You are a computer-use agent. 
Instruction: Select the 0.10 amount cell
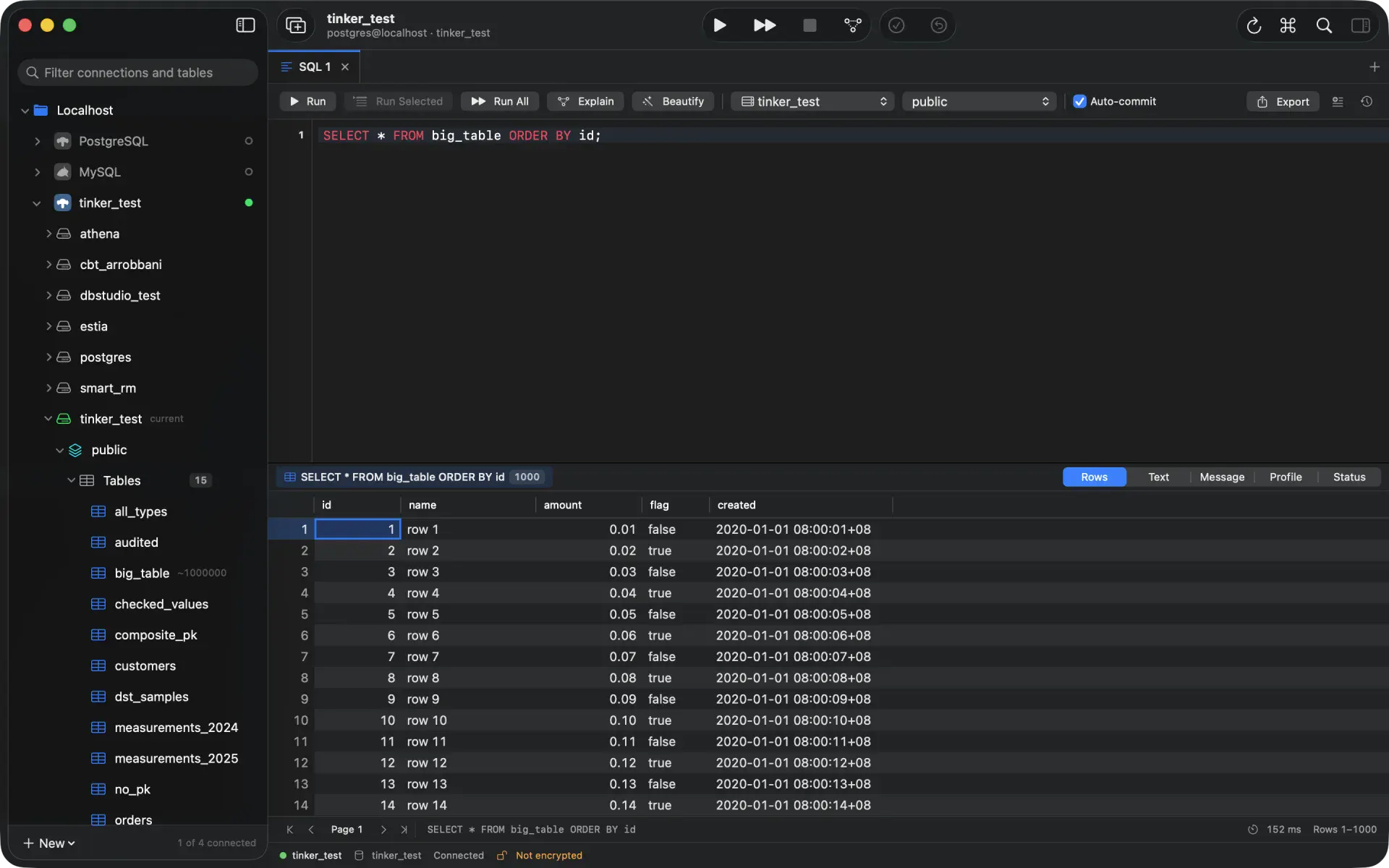click(588, 720)
